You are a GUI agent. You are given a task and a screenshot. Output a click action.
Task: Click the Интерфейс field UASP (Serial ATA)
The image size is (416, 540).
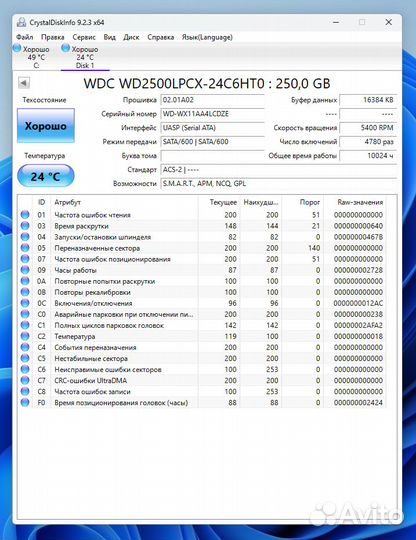pyautogui.click(x=212, y=128)
